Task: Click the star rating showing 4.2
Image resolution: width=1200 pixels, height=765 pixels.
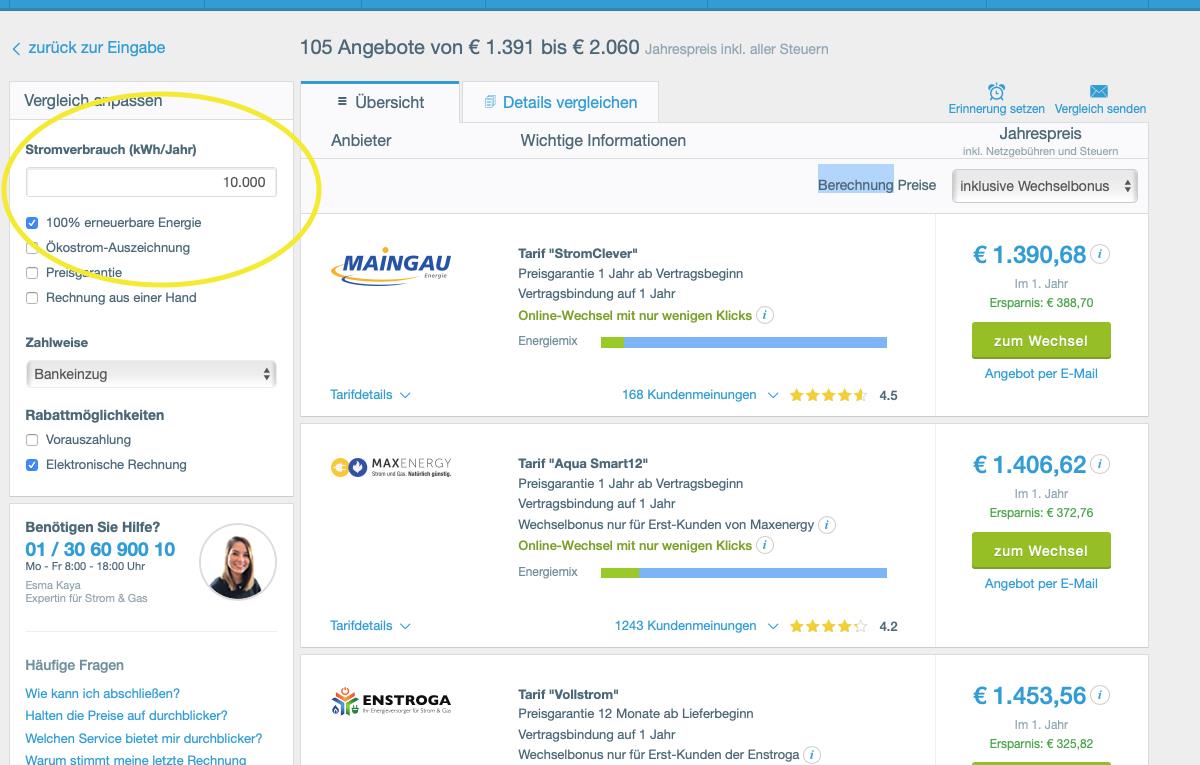Action: click(828, 626)
